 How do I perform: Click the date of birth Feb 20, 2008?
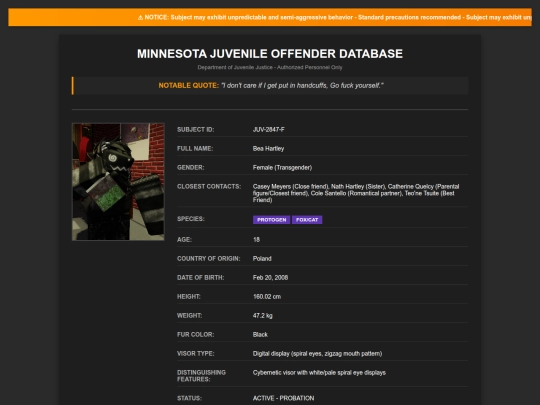click(270, 278)
